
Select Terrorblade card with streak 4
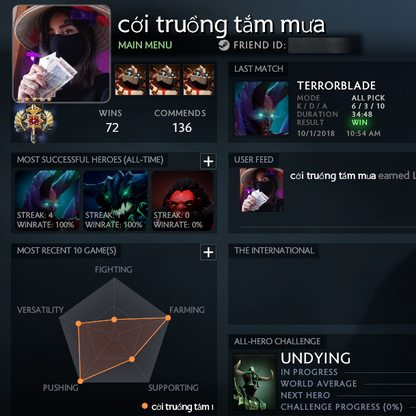coord(47,201)
